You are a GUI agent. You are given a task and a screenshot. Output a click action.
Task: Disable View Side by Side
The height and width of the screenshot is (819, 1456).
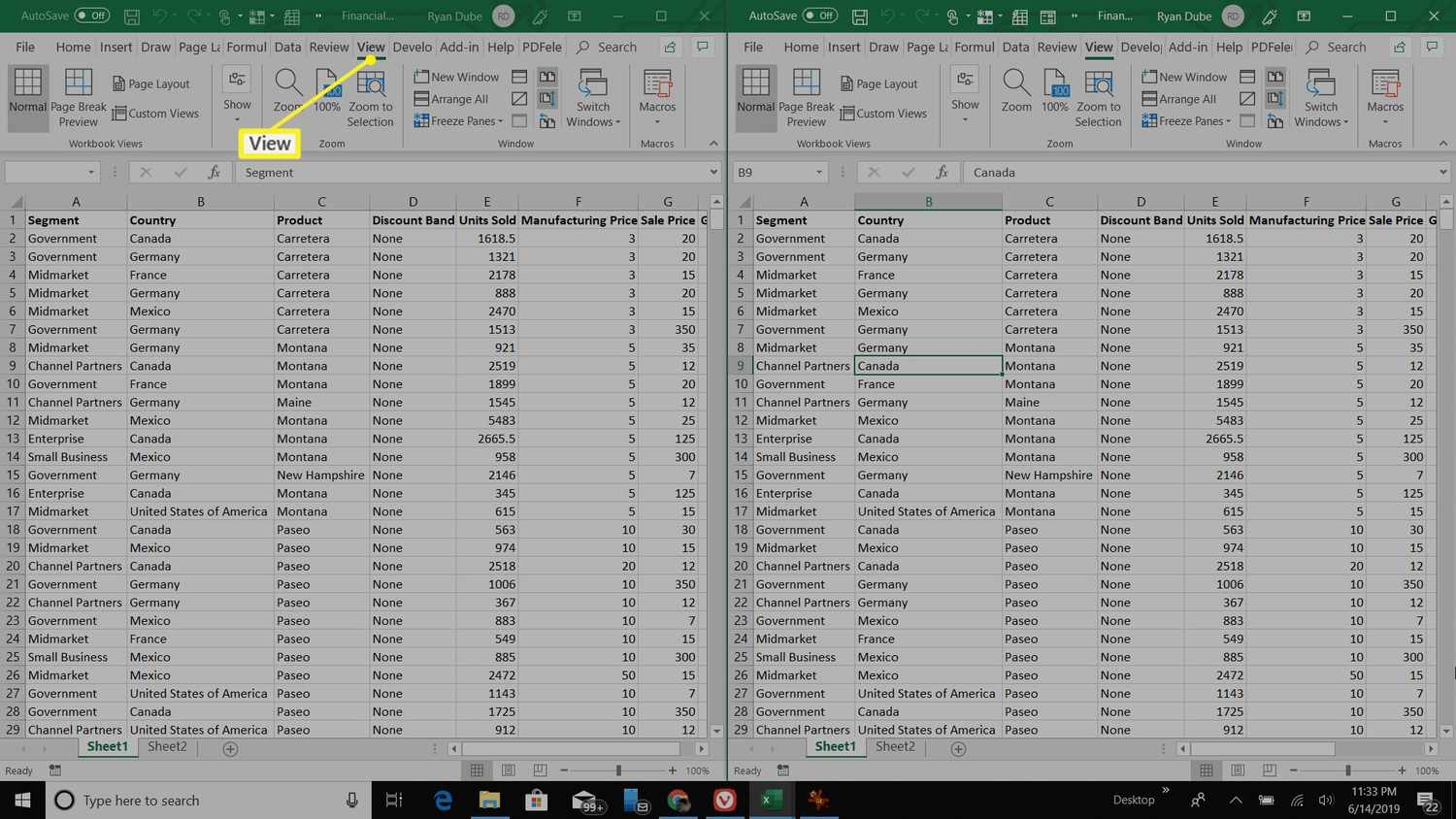(546, 76)
